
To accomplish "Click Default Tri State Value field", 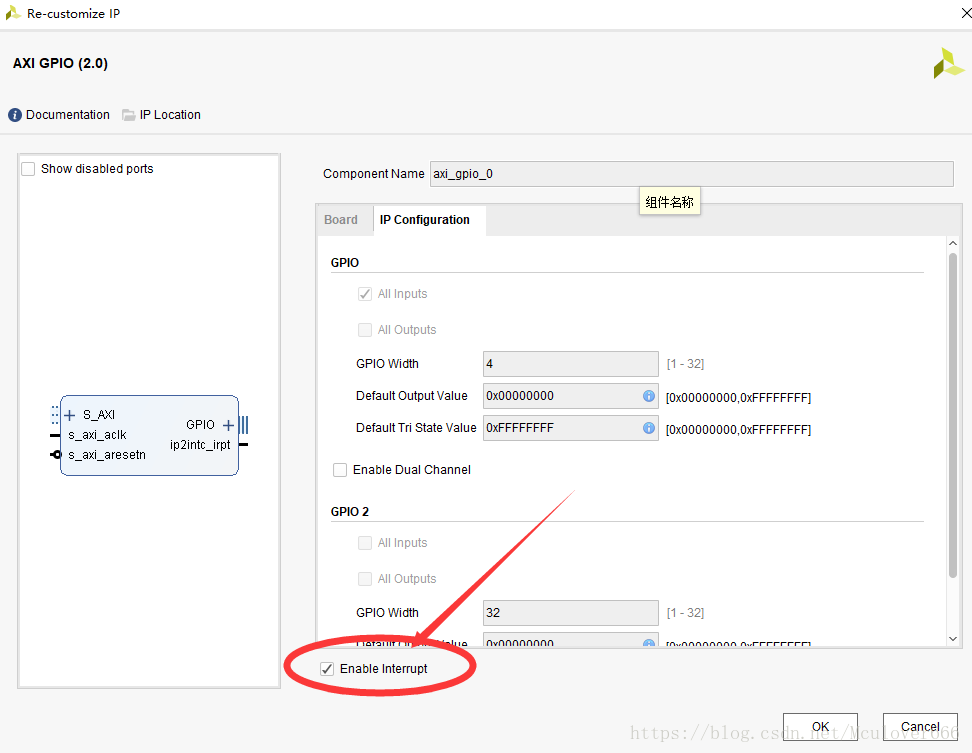I will pyautogui.click(x=570, y=428).
